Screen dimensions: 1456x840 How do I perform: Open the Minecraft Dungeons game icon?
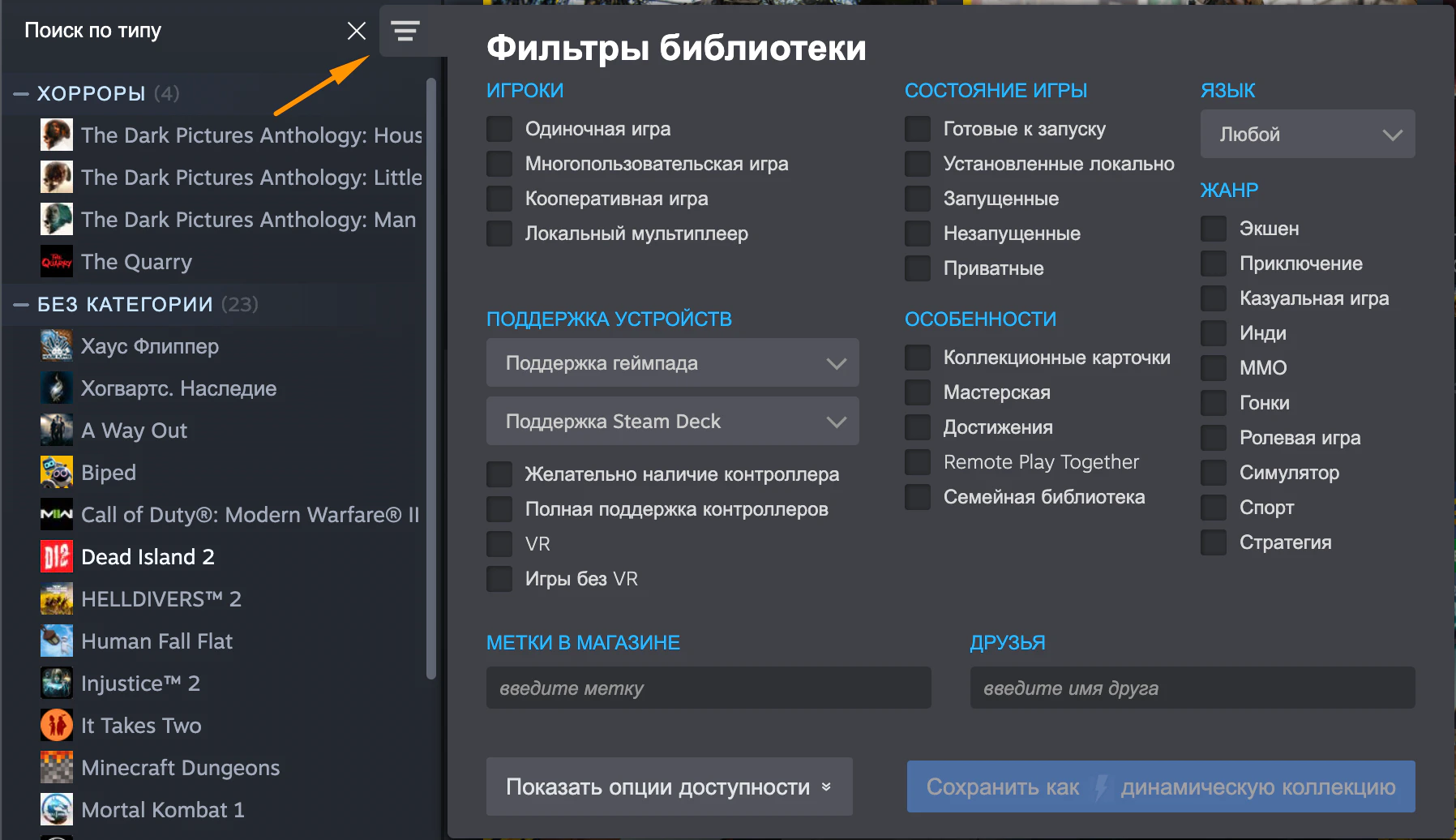[x=57, y=767]
